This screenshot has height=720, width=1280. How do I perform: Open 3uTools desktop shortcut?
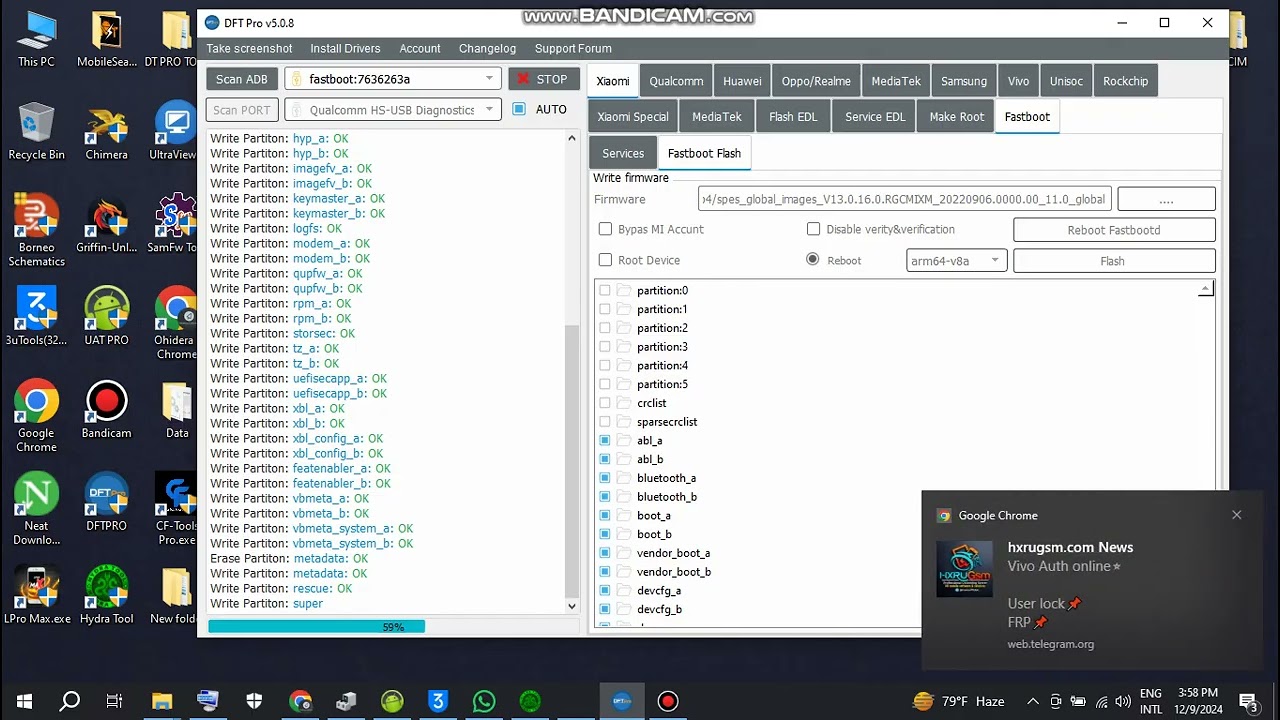click(36, 318)
